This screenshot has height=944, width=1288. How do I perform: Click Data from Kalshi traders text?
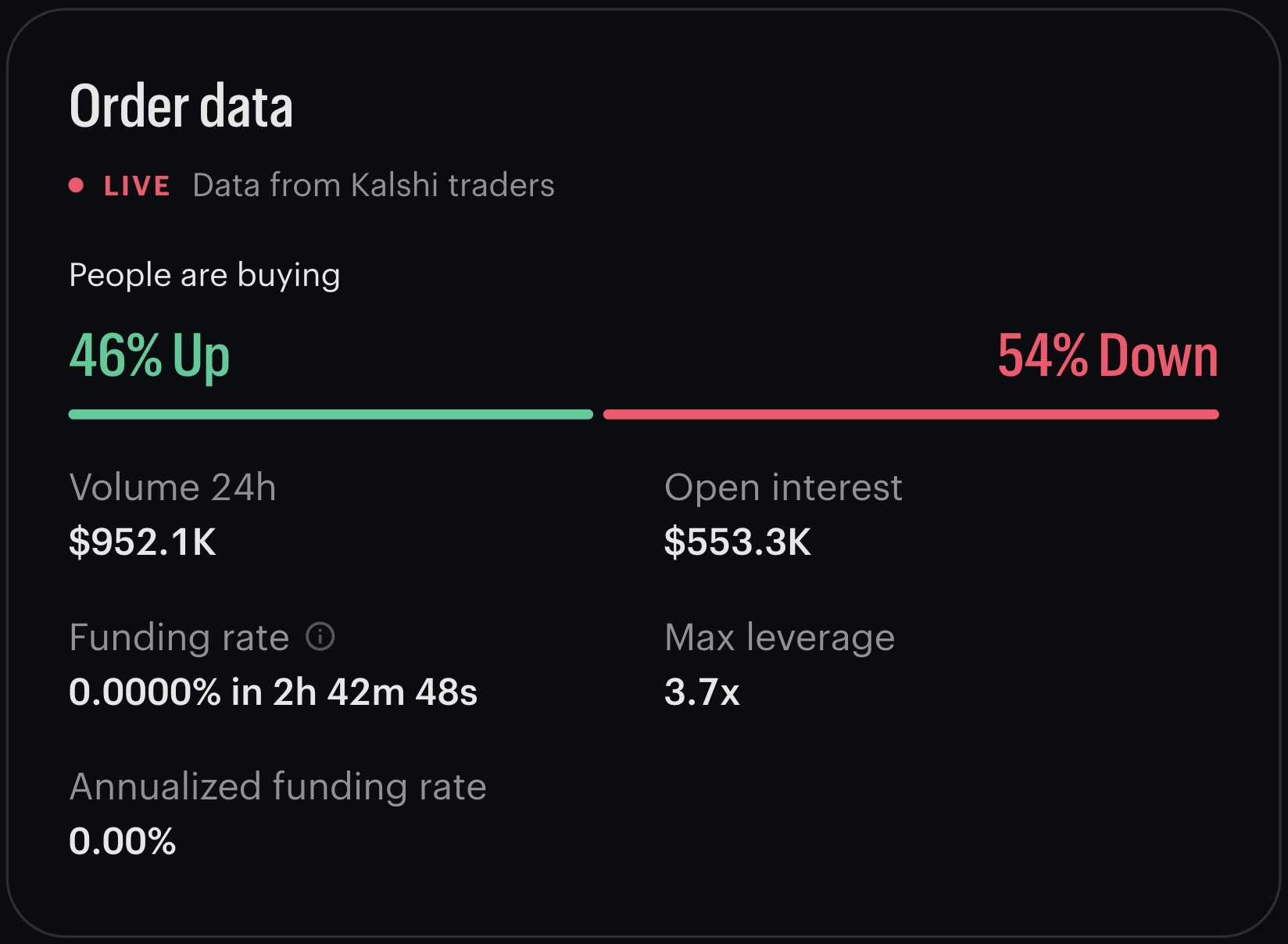374,186
